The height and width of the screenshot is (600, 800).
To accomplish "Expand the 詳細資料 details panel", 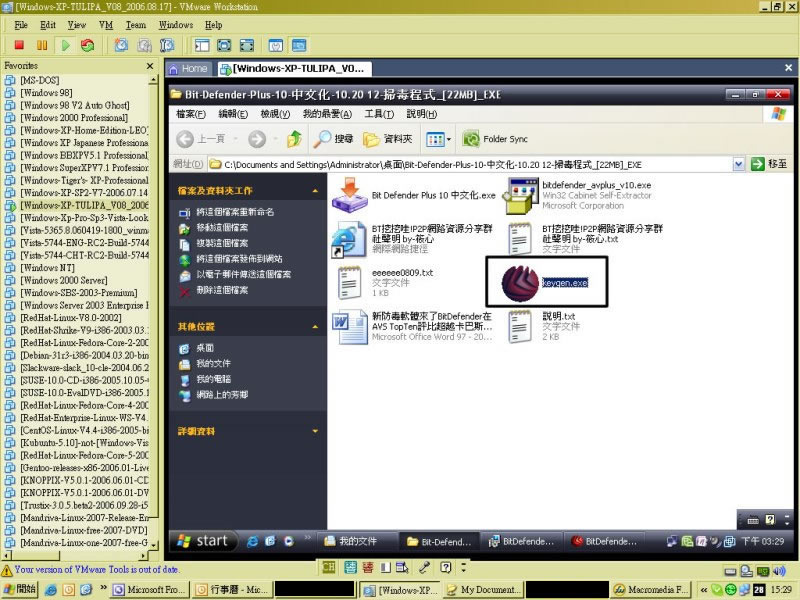I will (x=315, y=431).
